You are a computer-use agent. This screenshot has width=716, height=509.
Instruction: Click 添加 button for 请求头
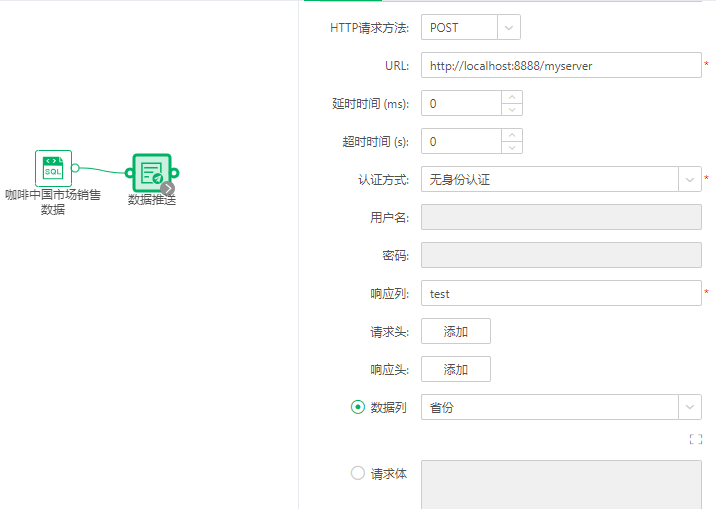[x=455, y=331]
